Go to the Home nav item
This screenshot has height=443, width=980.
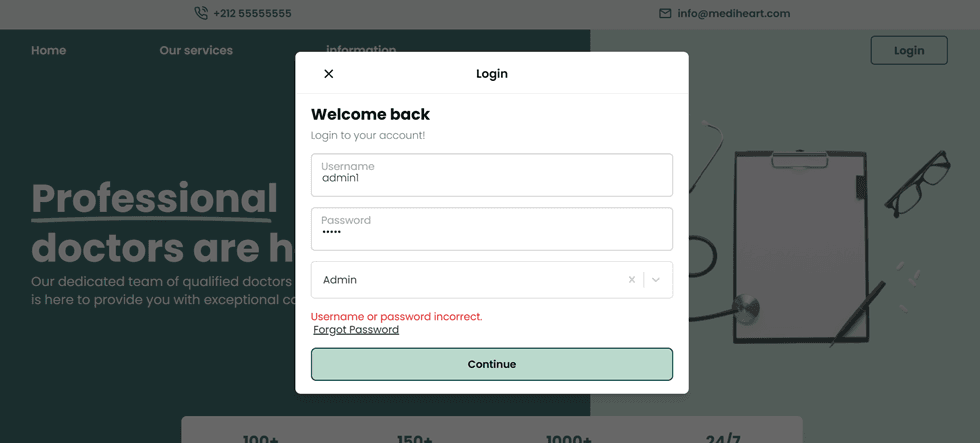pos(48,50)
